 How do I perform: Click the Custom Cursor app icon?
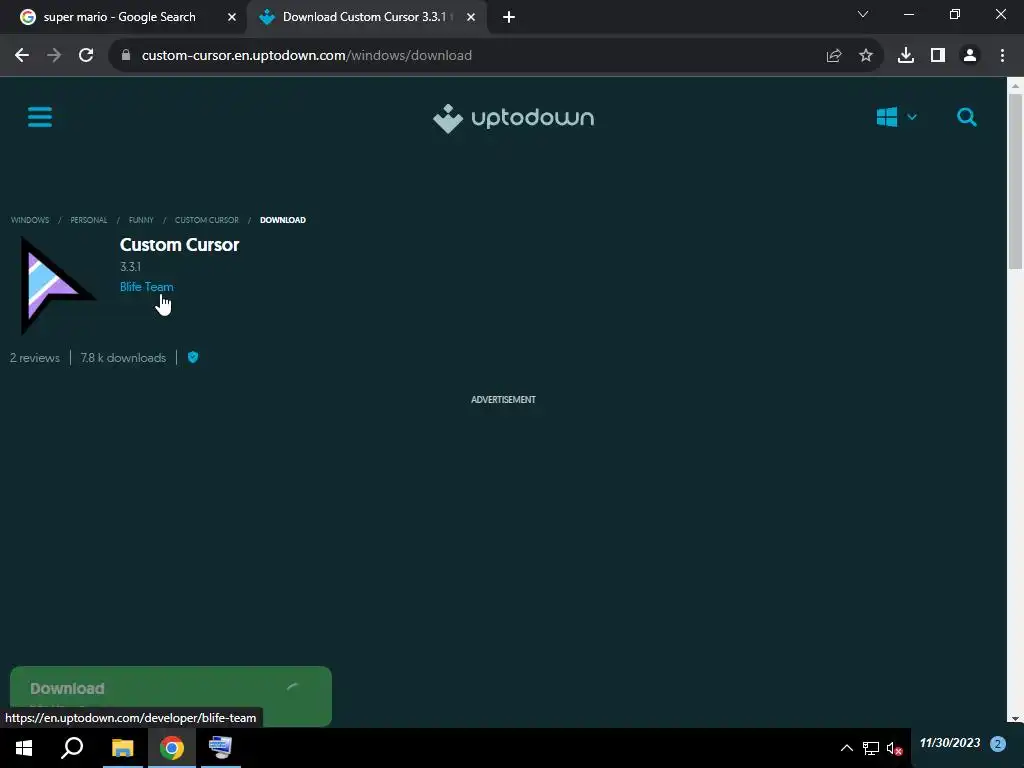tap(57, 285)
